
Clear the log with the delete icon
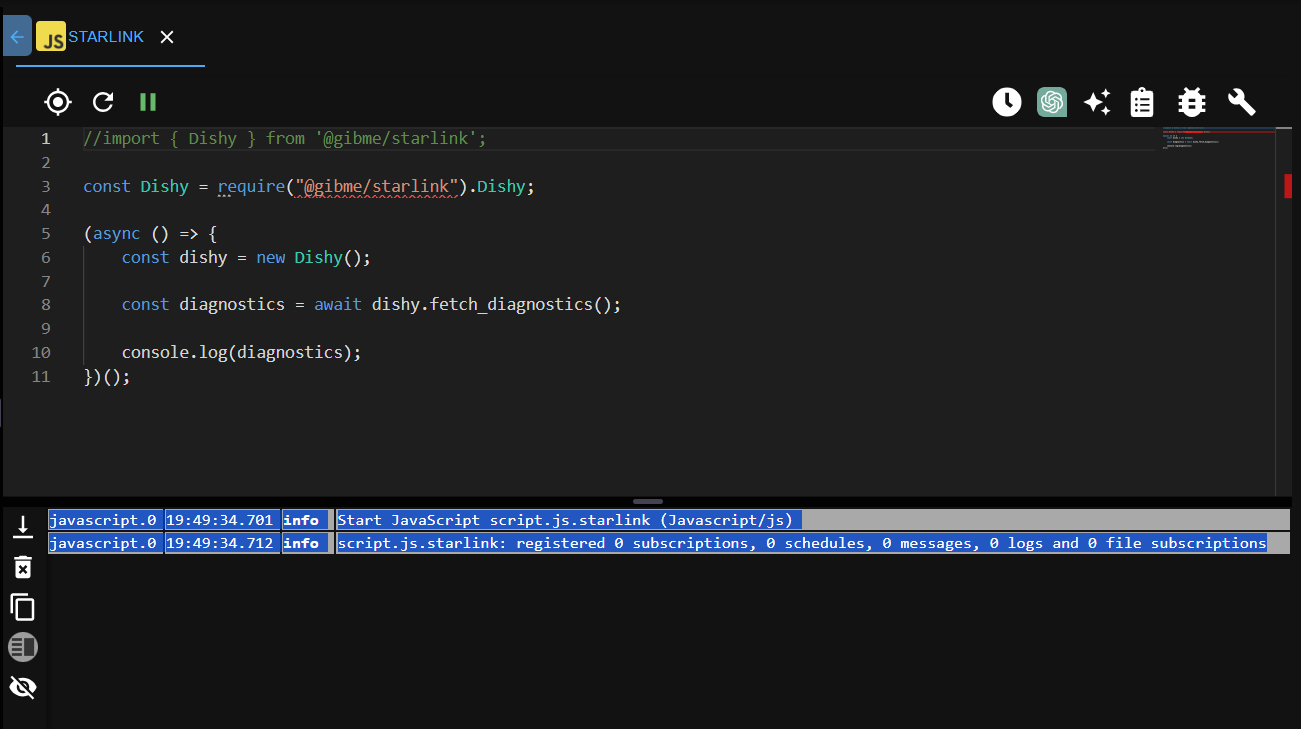click(23, 567)
